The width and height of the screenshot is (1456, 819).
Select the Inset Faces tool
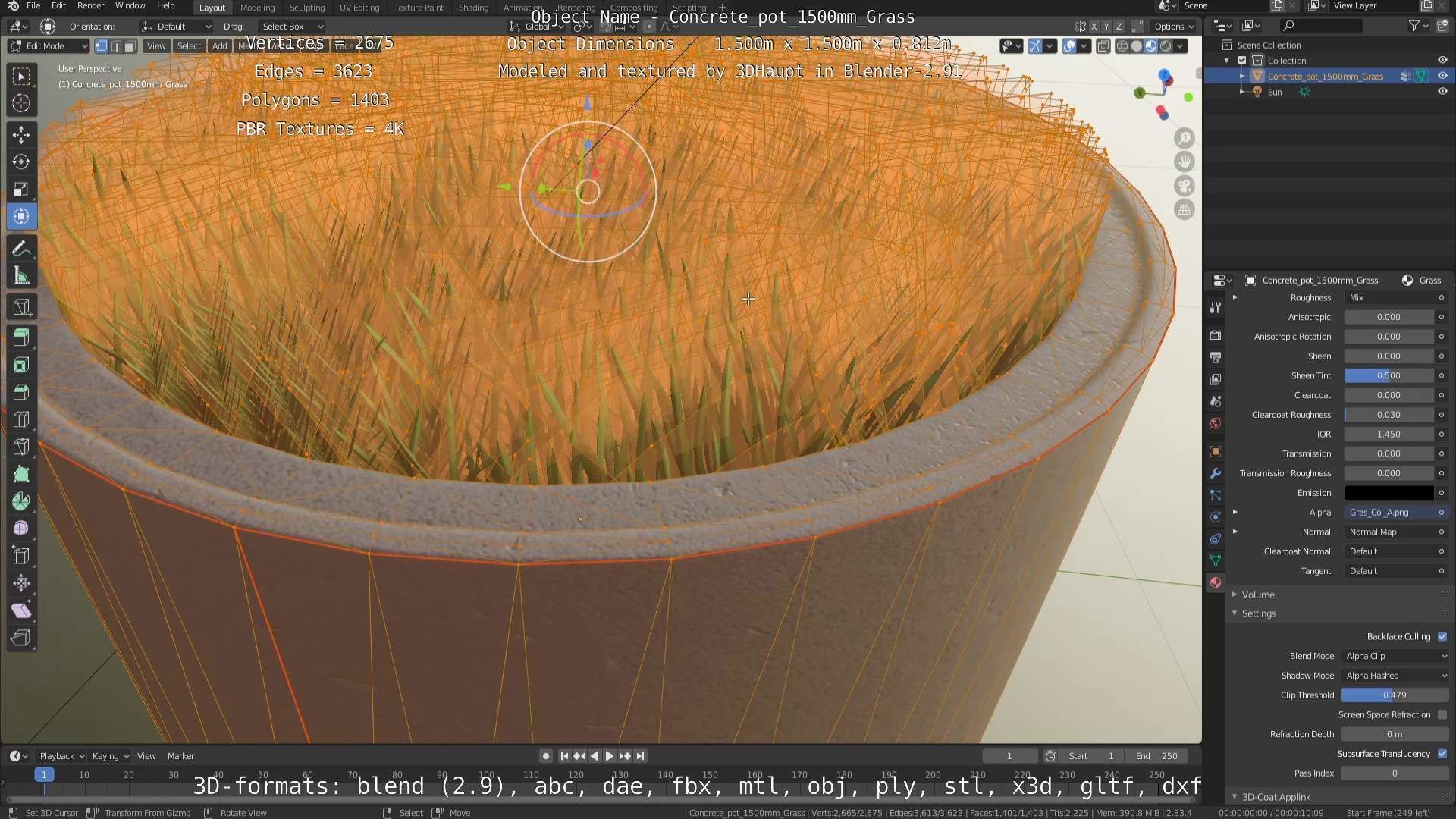pyautogui.click(x=21, y=365)
